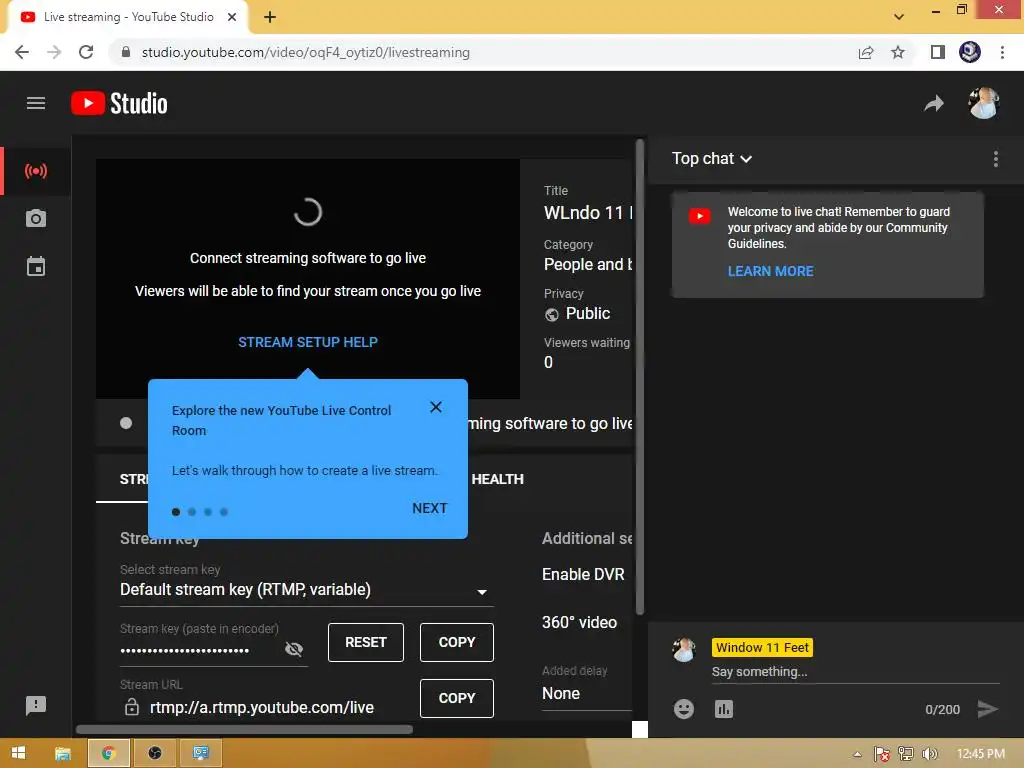
Task: Close the Live Control Room tooltip
Action: point(436,408)
